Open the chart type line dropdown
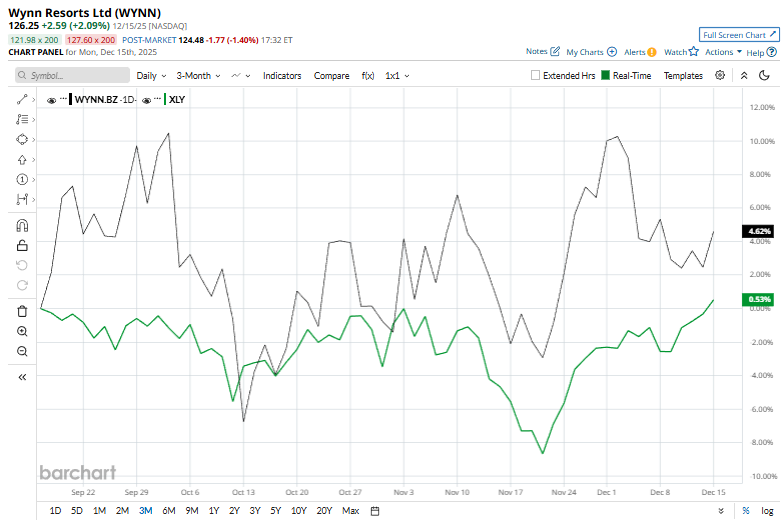This screenshot has height=523, width=782. pos(240,76)
